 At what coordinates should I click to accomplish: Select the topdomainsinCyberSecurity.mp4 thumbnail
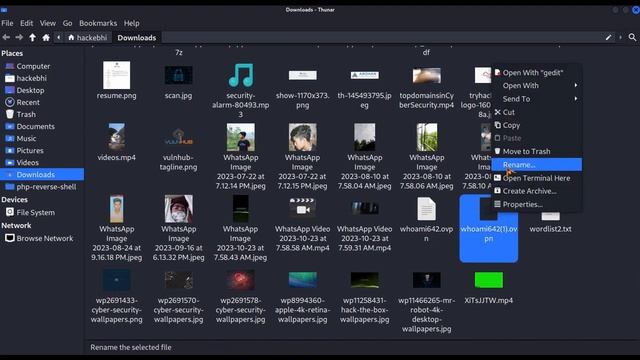(427, 76)
